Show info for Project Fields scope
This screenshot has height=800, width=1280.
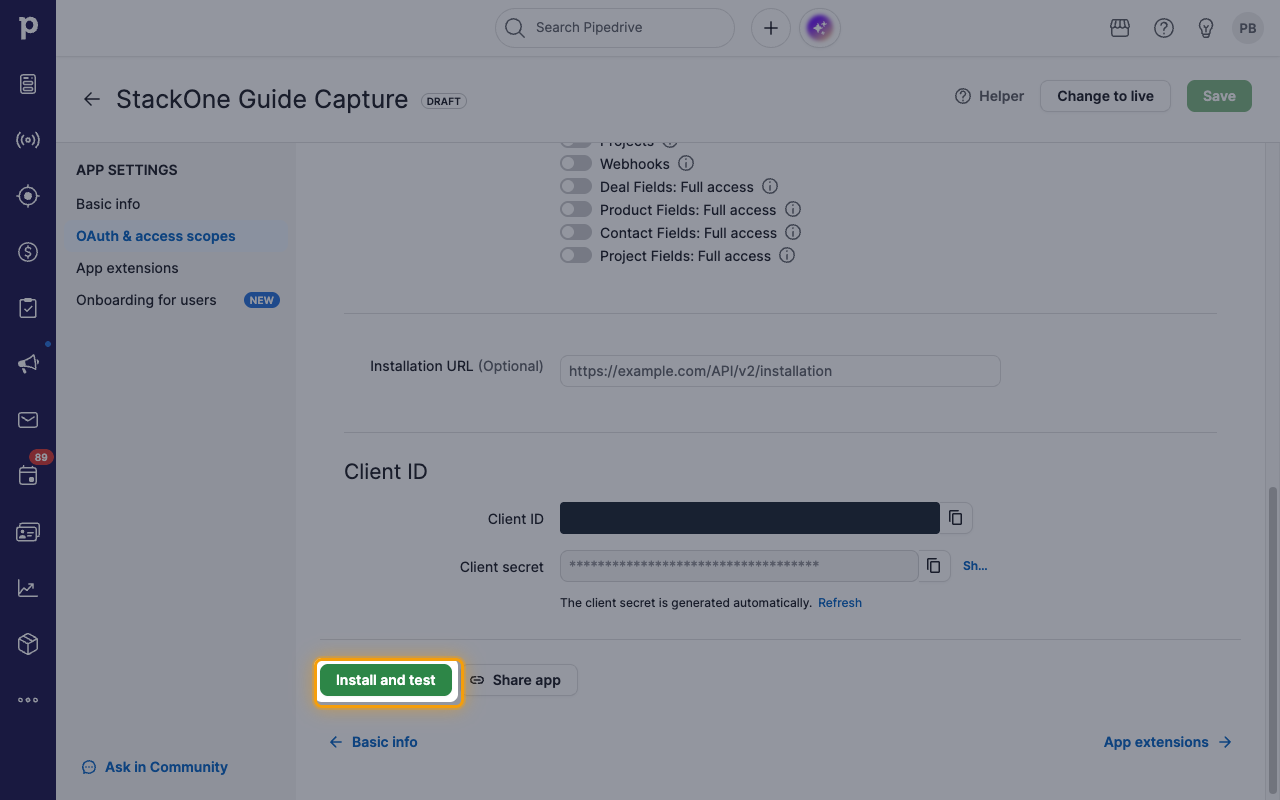click(x=787, y=255)
